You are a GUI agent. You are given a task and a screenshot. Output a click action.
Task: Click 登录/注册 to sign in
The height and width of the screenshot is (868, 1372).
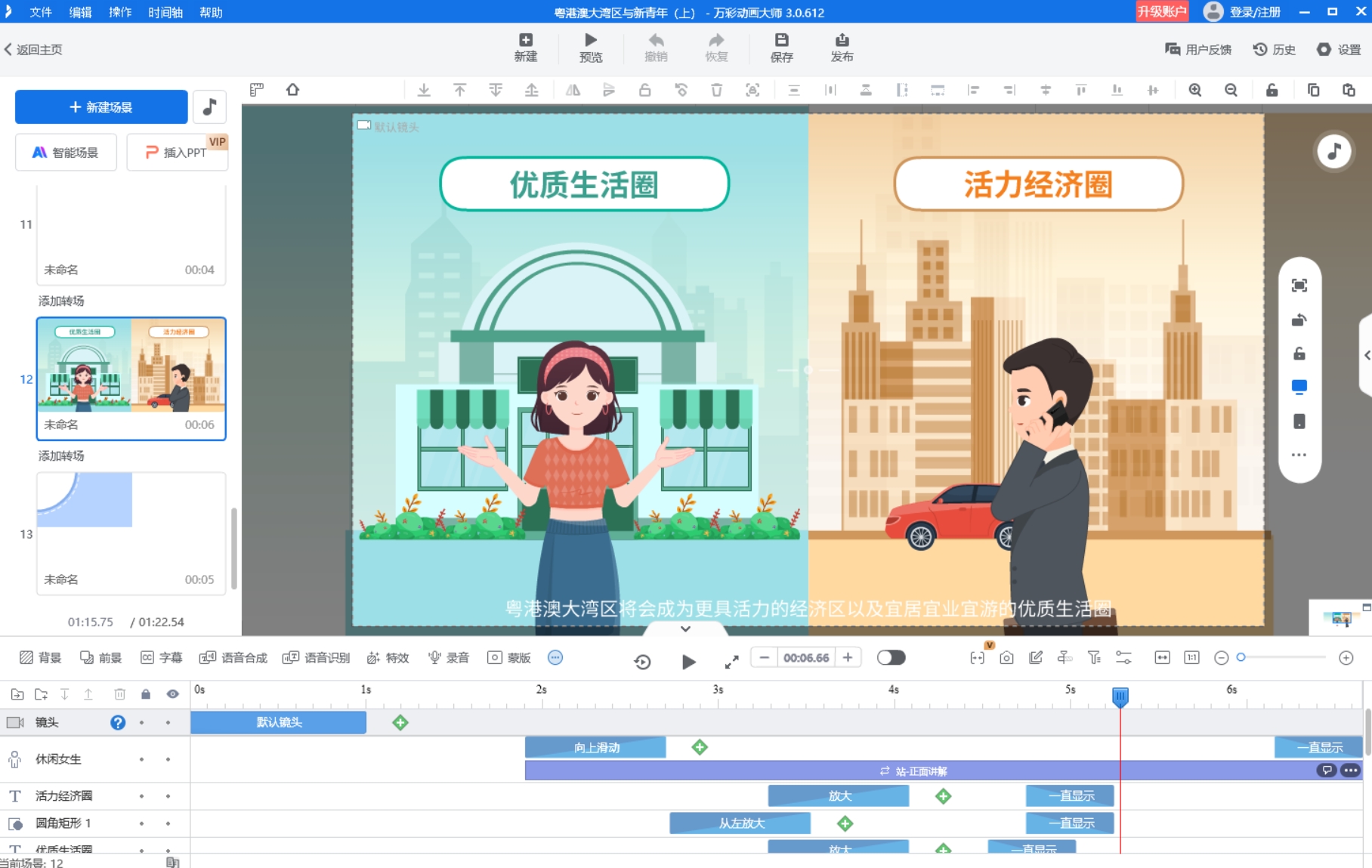coord(1254,12)
